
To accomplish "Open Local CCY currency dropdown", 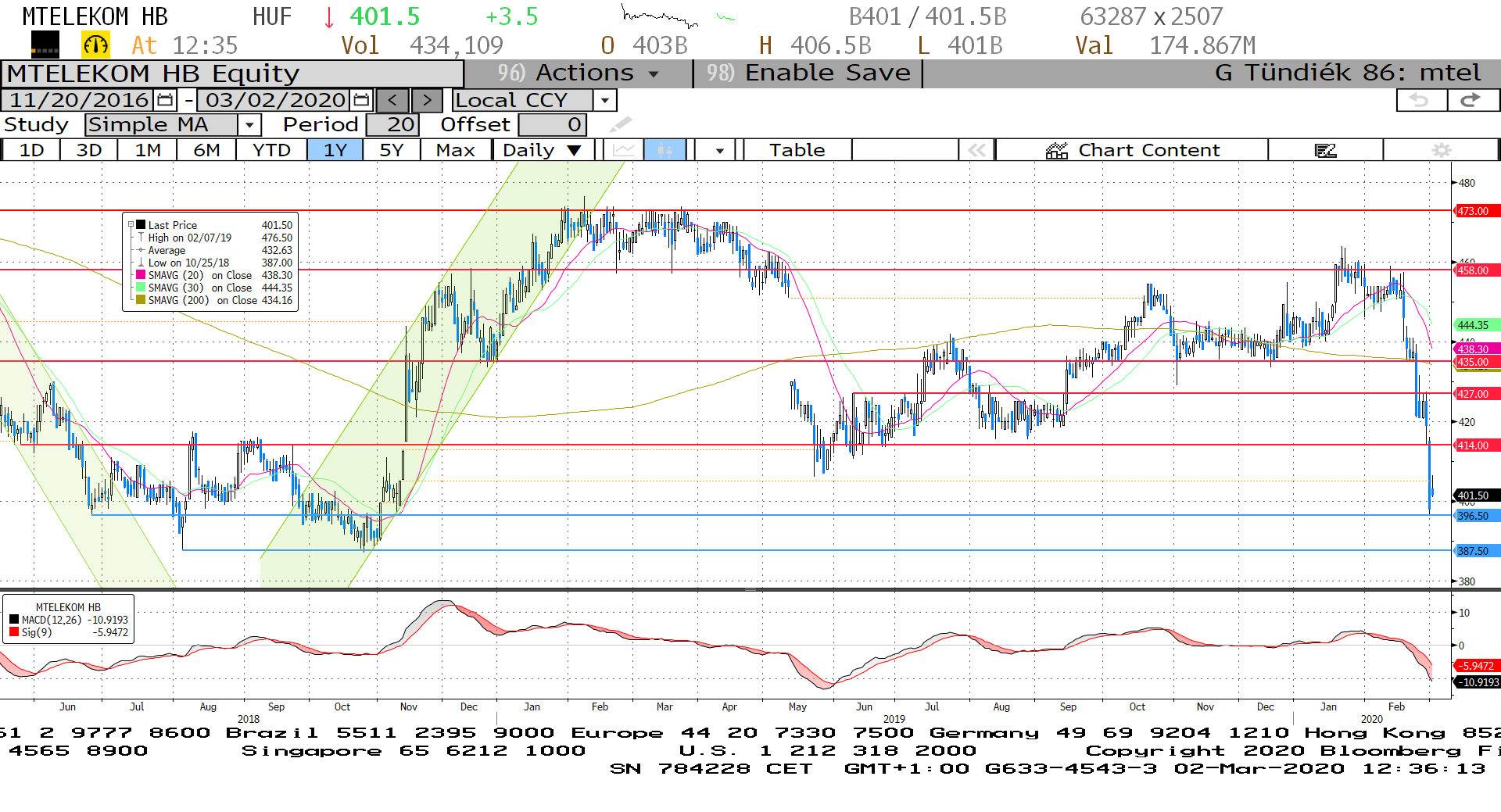I will [x=604, y=101].
